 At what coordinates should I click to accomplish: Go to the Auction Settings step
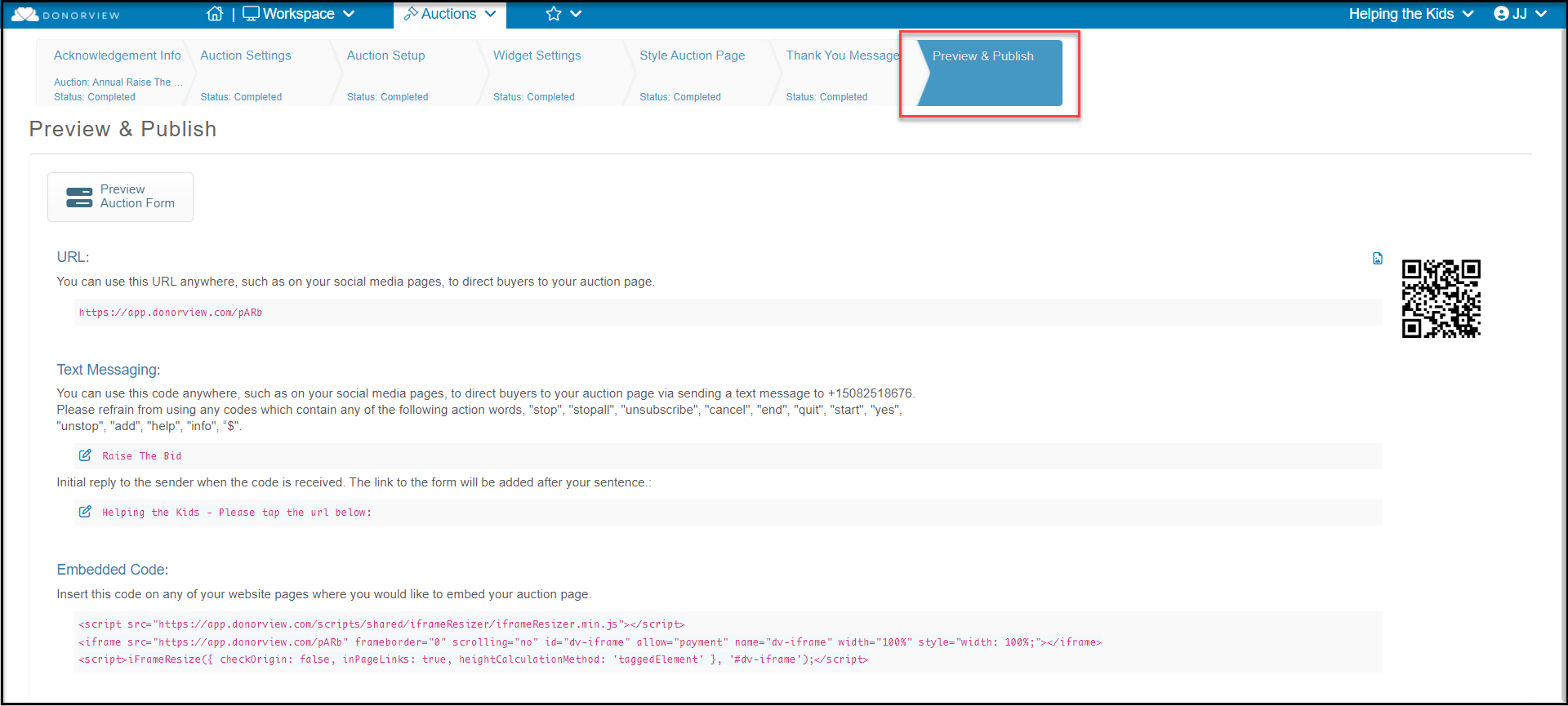[x=246, y=56]
